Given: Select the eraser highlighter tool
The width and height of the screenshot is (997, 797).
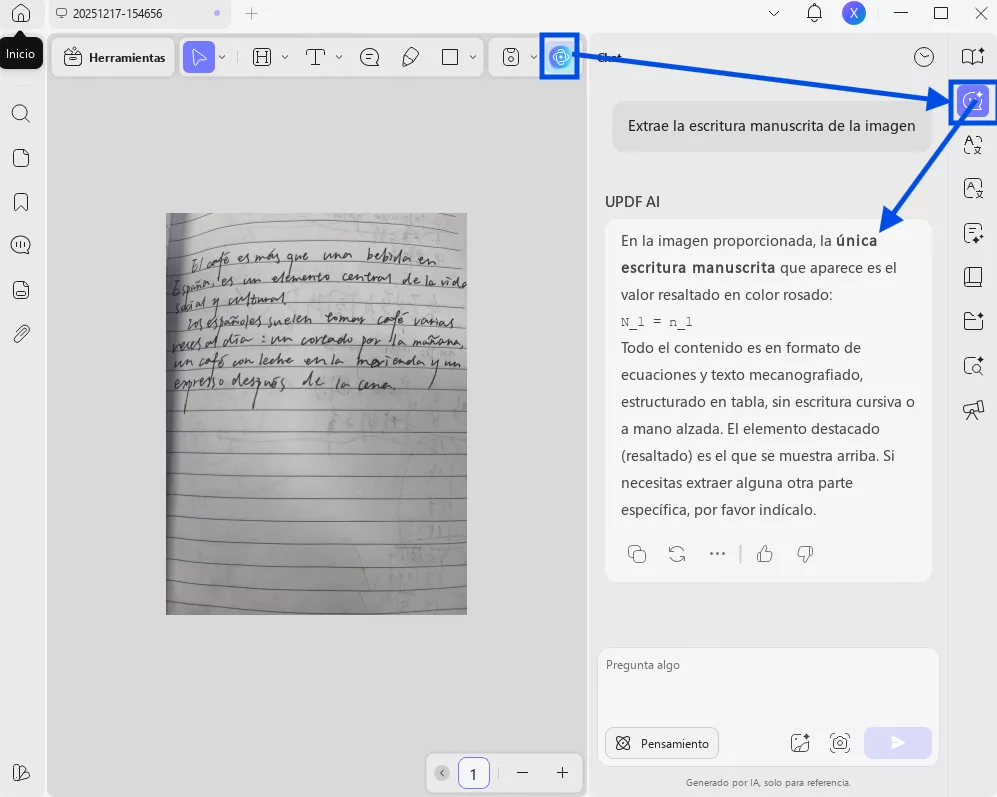Looking at the screenshot, I should (x=410, y=57).
